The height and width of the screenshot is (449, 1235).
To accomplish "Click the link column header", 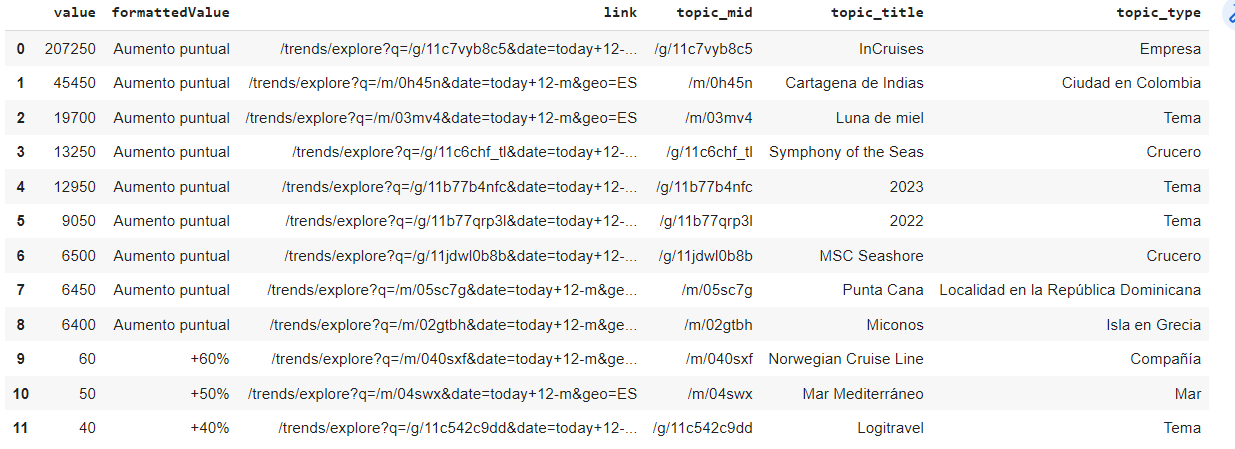I will pyautogui.click(x=620, y=13).
